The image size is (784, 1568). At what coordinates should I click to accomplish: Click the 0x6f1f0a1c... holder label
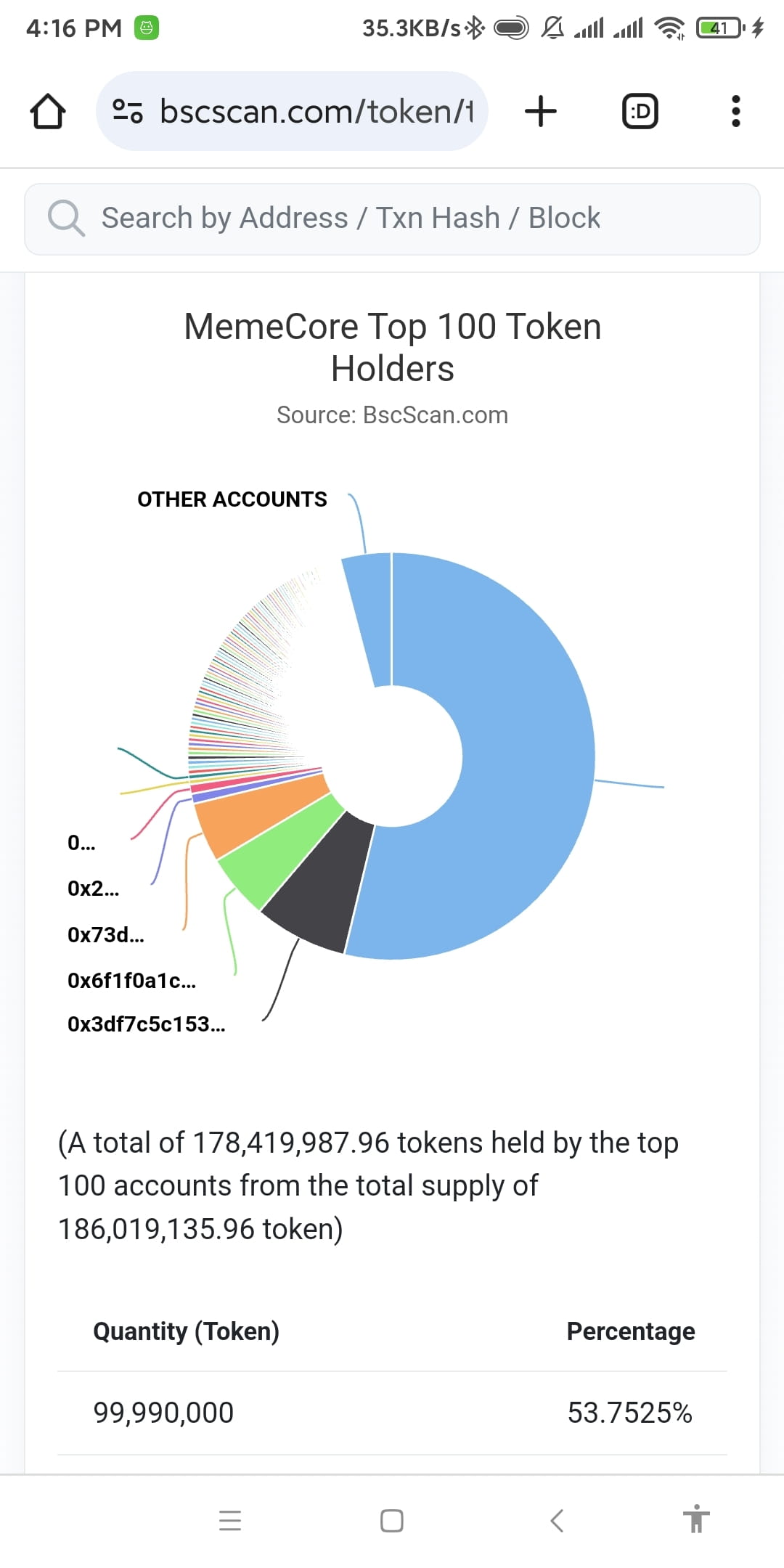(x=131, y=981)
